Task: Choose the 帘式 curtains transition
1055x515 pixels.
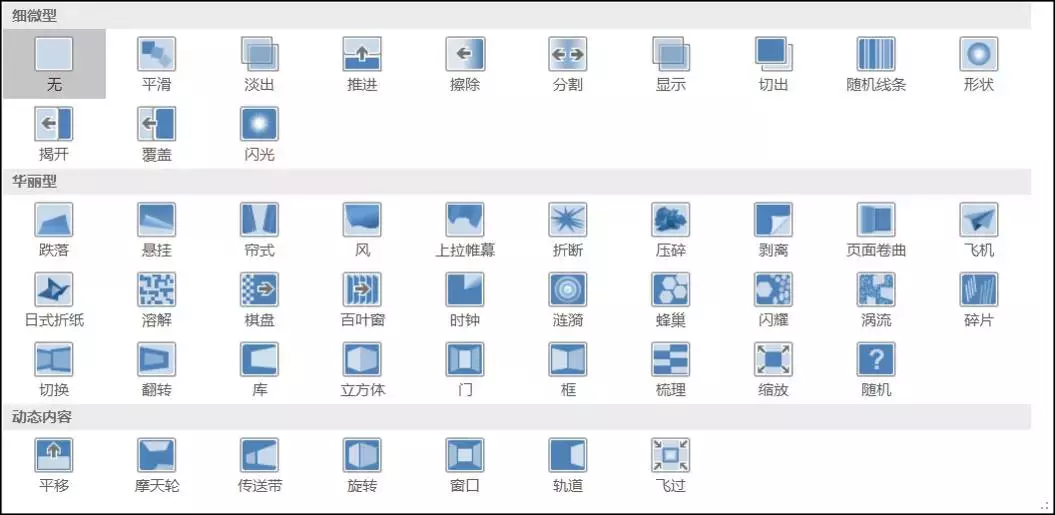Action: (x=260, y=230)
